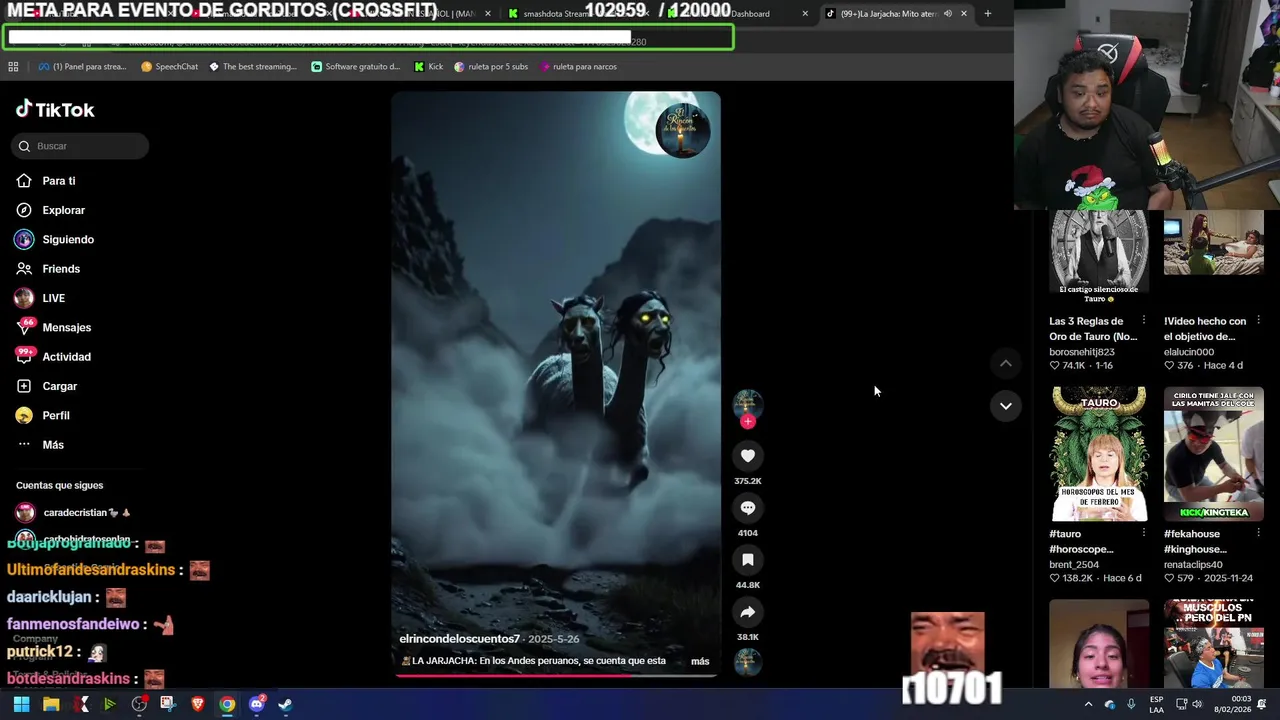
Task: Expand video caption with más
Action: pyautogui.click(x=700, y=661)
